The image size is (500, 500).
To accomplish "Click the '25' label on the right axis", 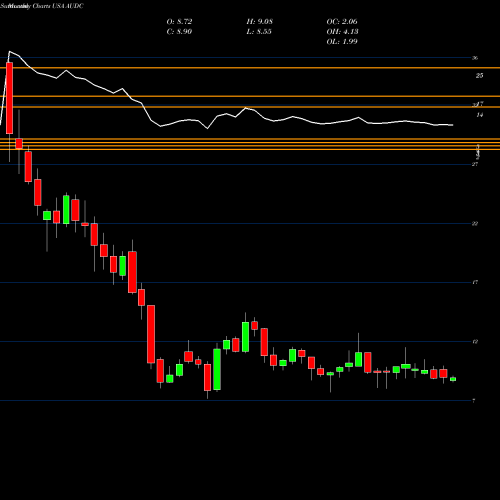I will tap(479, 76).
